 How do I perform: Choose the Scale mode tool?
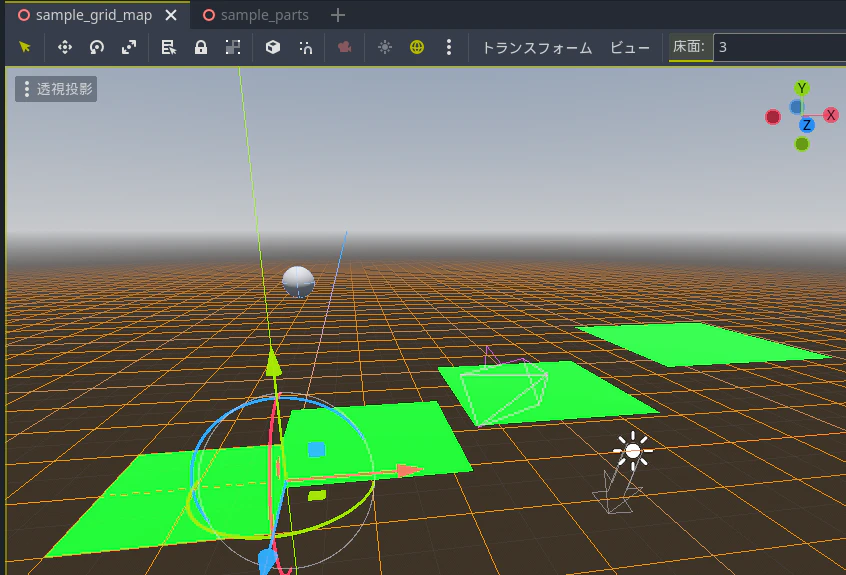129,47
